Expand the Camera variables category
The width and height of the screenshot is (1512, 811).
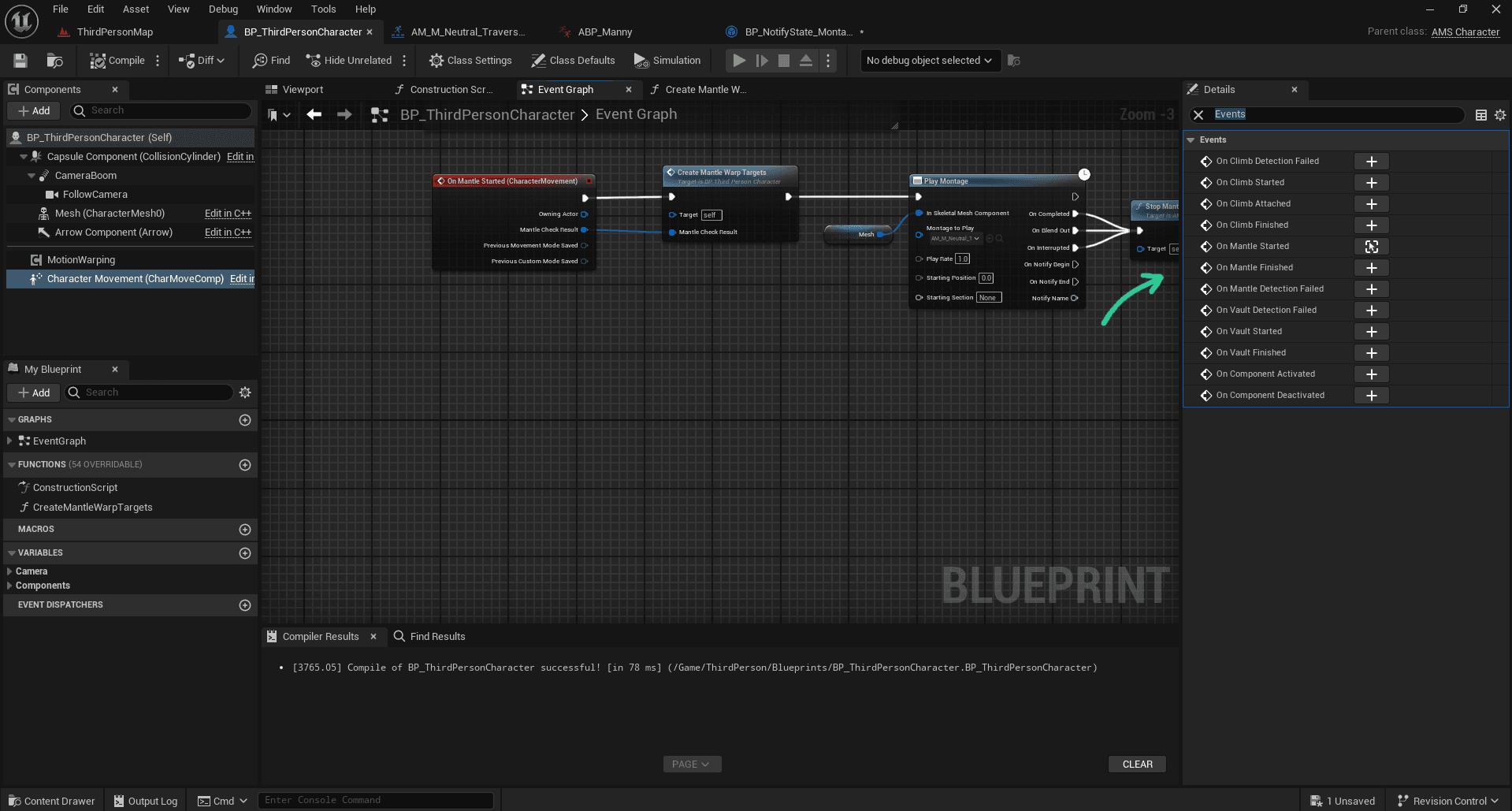pyautogui.click(x=9, y=571)
